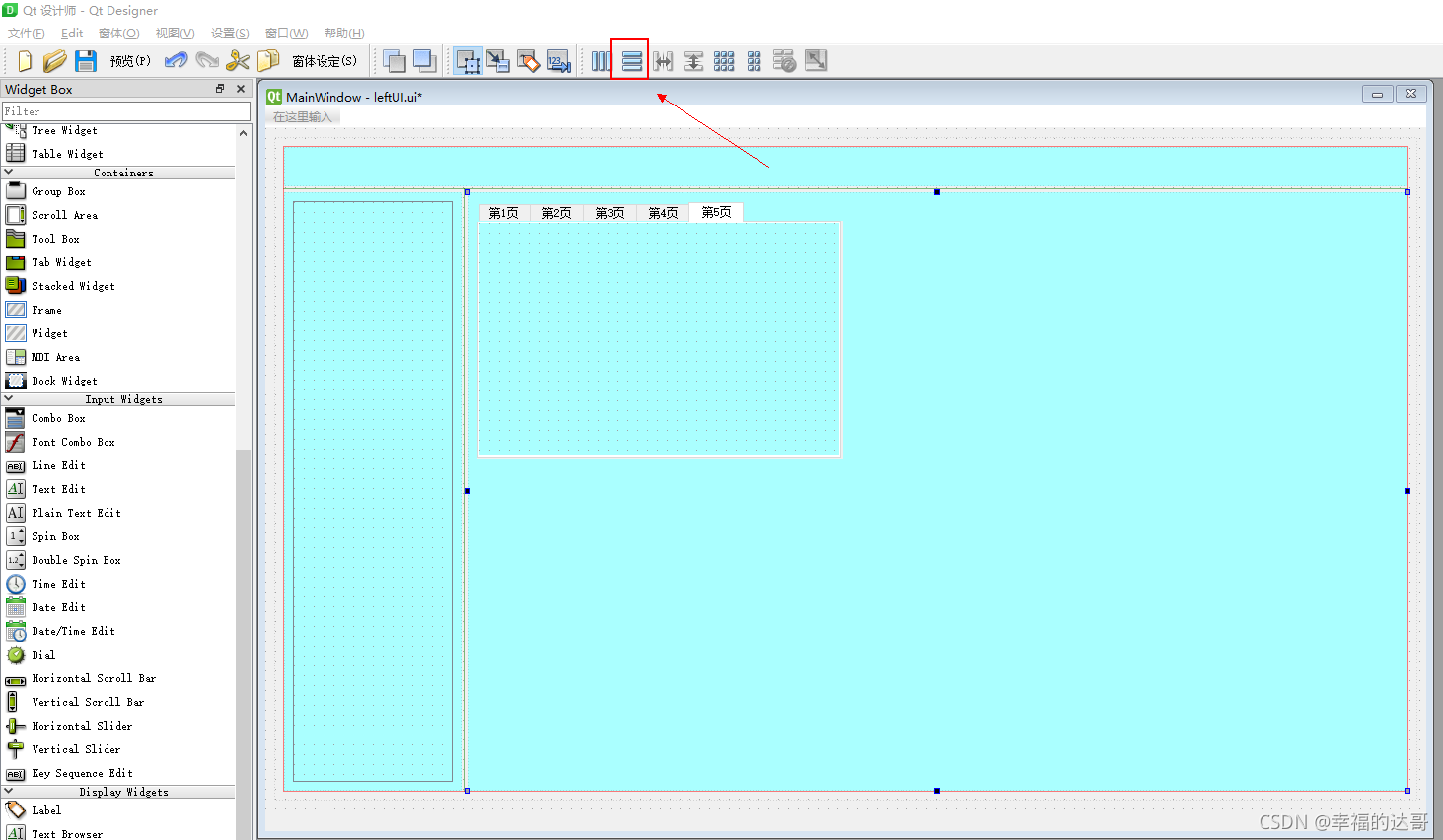Click the New form icon
The image size is (1443, 840).
(x=25, y=61)
